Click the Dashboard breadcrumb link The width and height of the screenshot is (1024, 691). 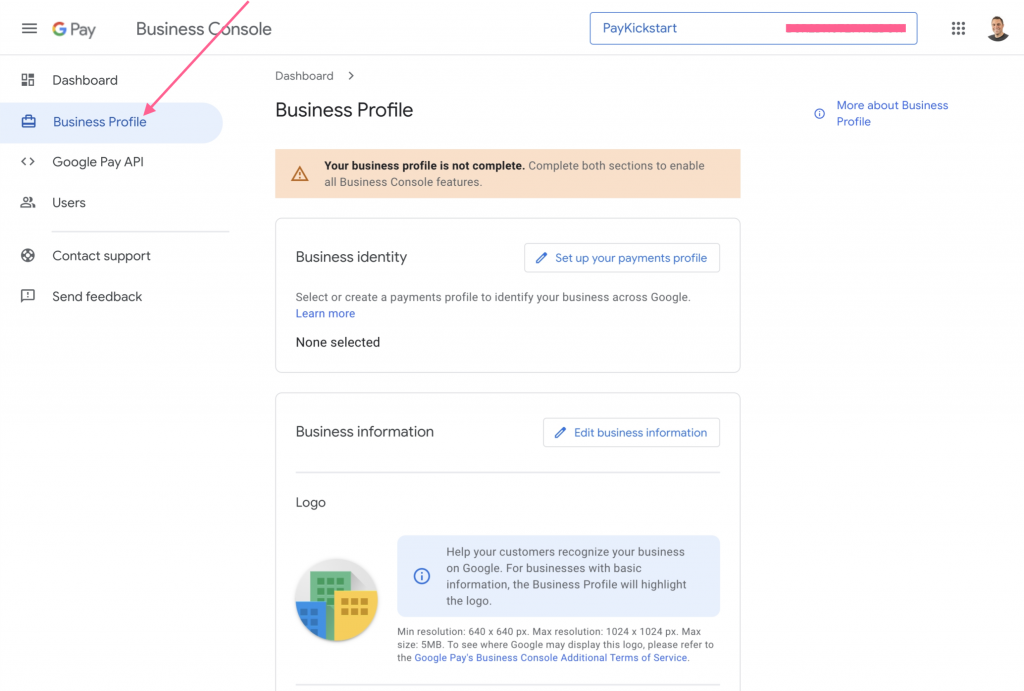pyautogui.click(x=304, y=76)
